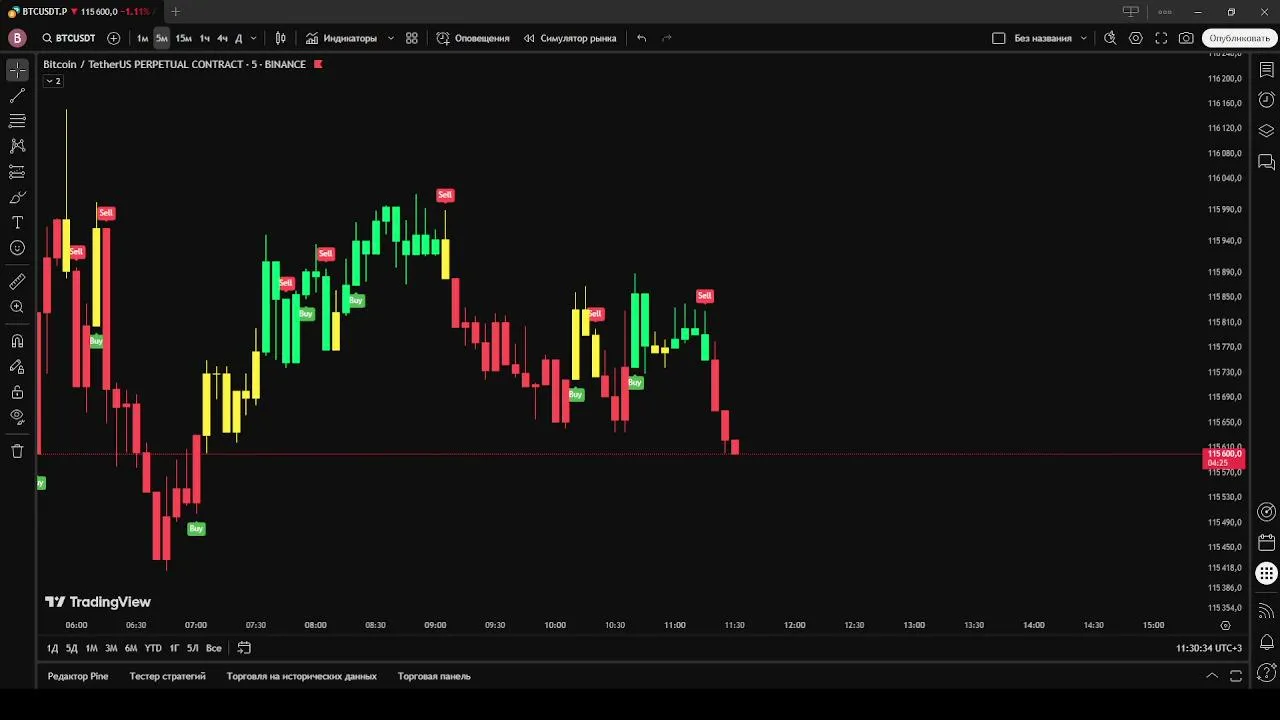The height and width of the screenshot is (720, 1280).
Task: Open the Индикаторы indicators dialog
Action: click(x=342, y=38)
